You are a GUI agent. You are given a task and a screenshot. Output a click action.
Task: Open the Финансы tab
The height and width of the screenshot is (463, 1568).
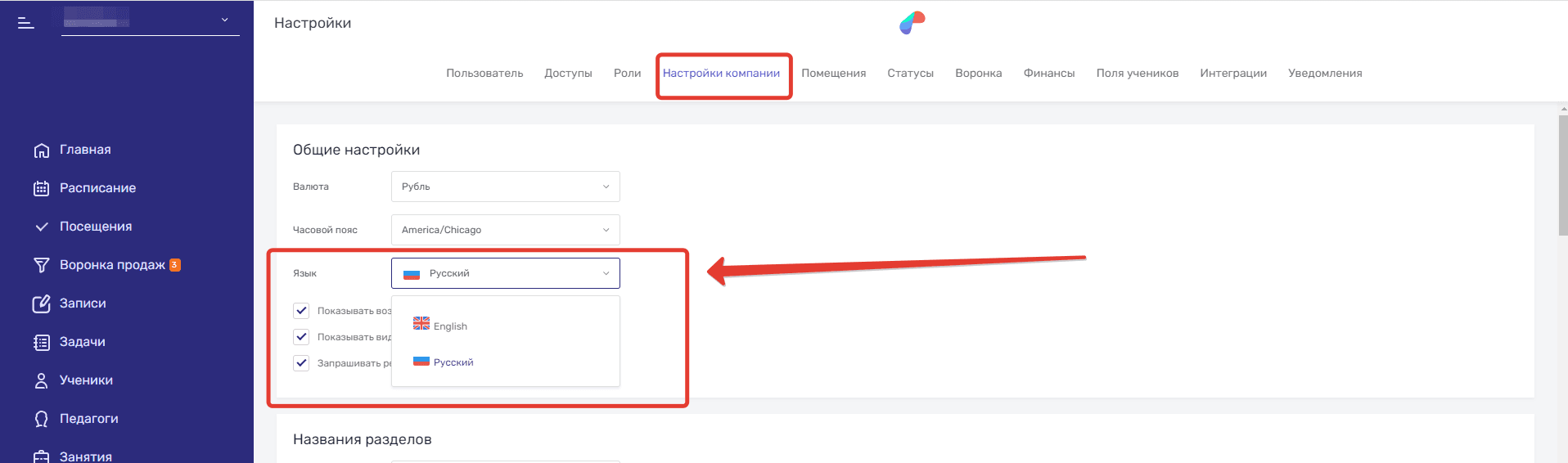(1048, 74)
